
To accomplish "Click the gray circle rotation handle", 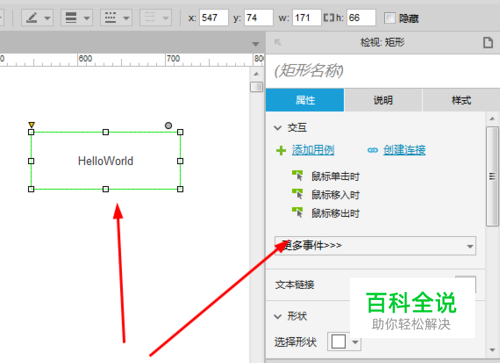I will [x=168, y=125].
